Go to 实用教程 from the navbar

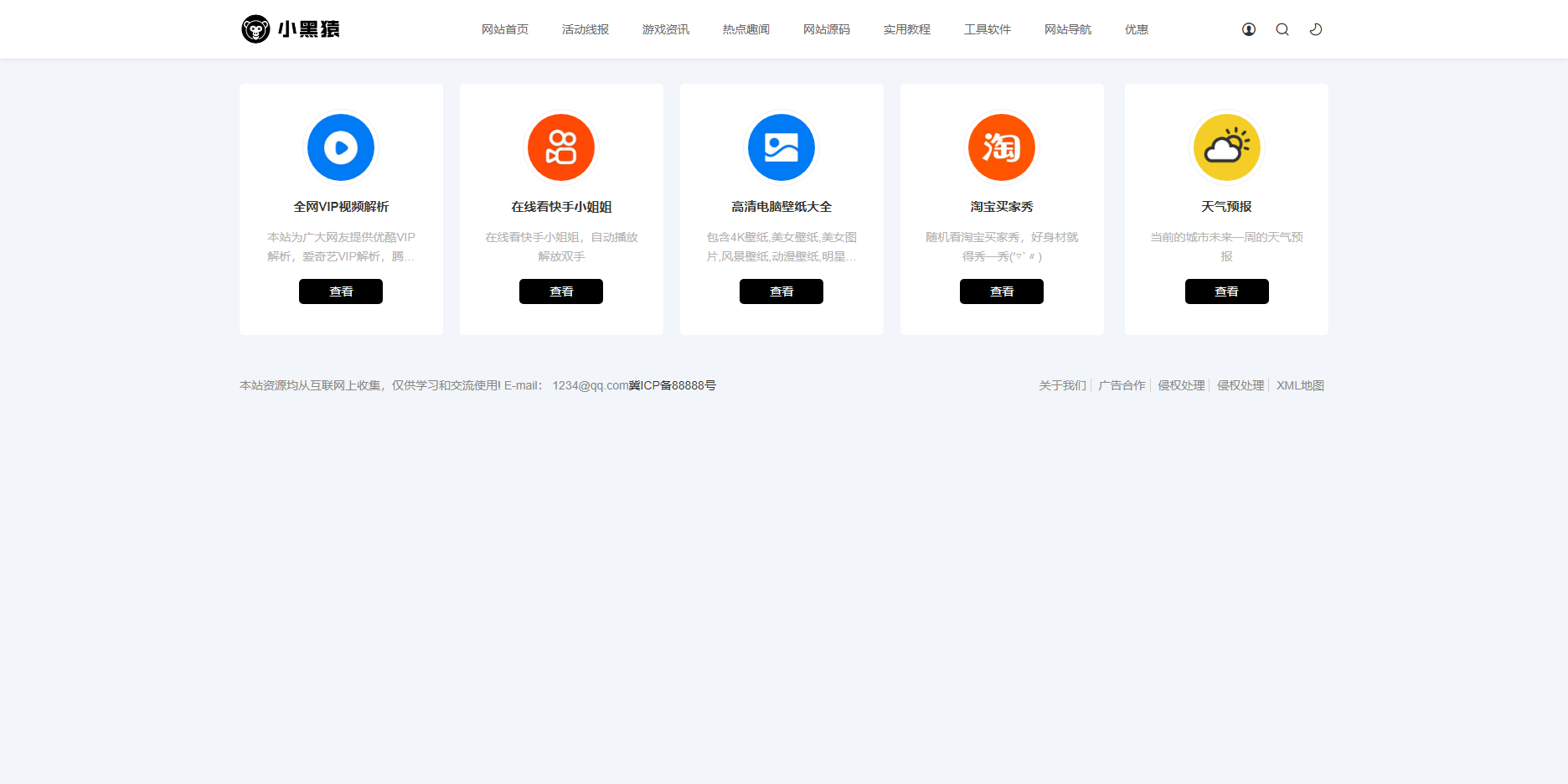[905, 28]
